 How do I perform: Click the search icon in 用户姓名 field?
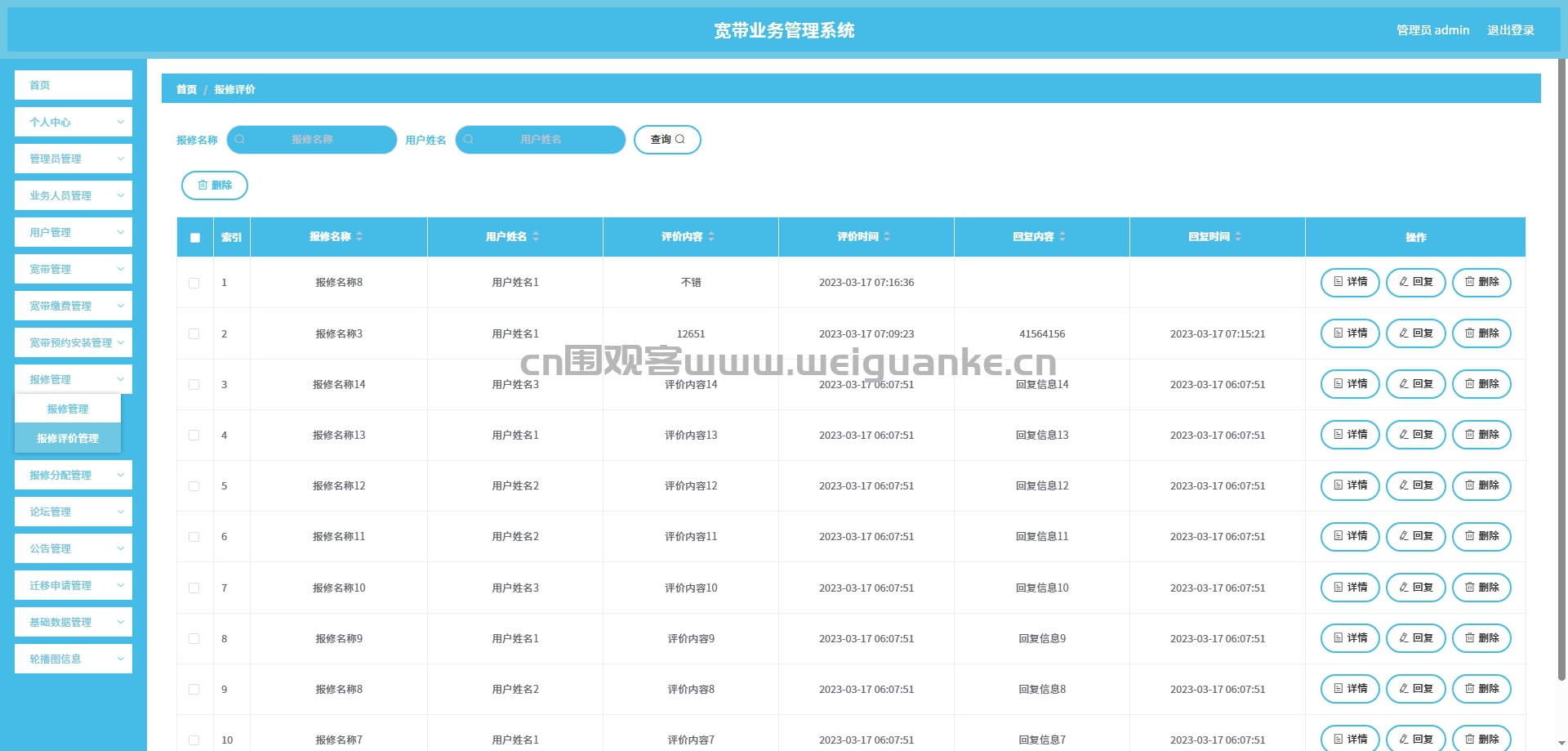click(x=468, y=139)
